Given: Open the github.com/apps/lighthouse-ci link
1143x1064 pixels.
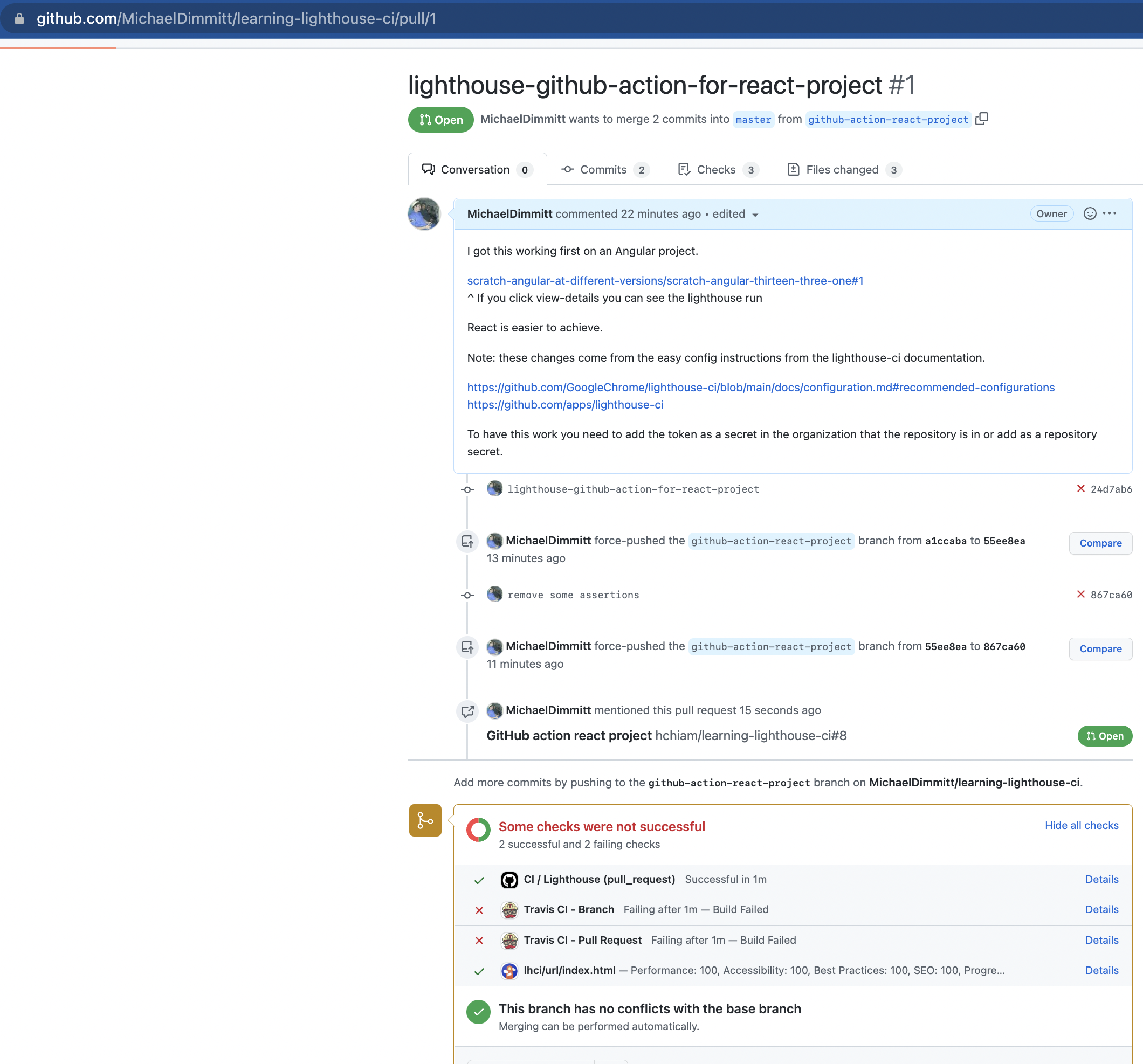Looking at the screenshot, I should 565,405.
